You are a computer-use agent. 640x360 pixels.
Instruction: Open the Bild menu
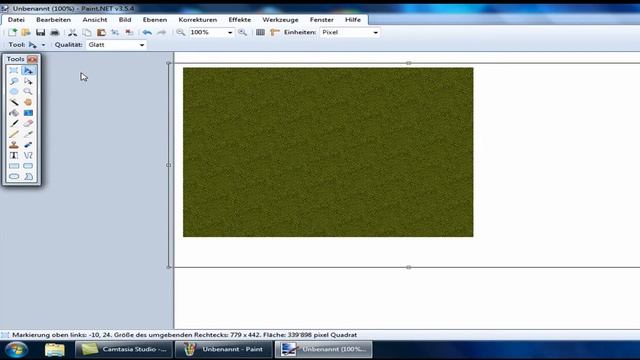[x=125, y=20]
